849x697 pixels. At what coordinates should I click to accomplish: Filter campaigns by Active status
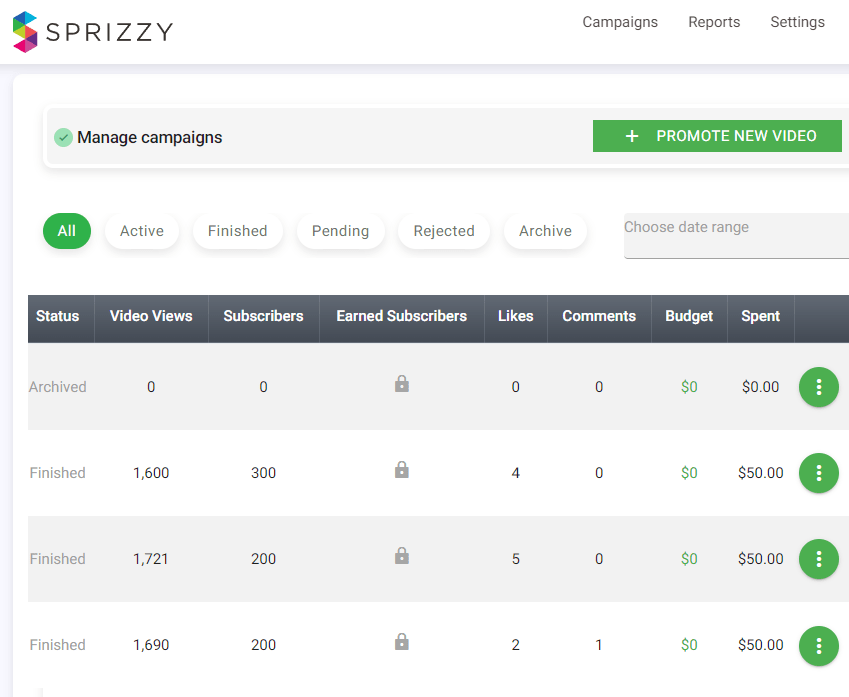(x=142, y=231)
